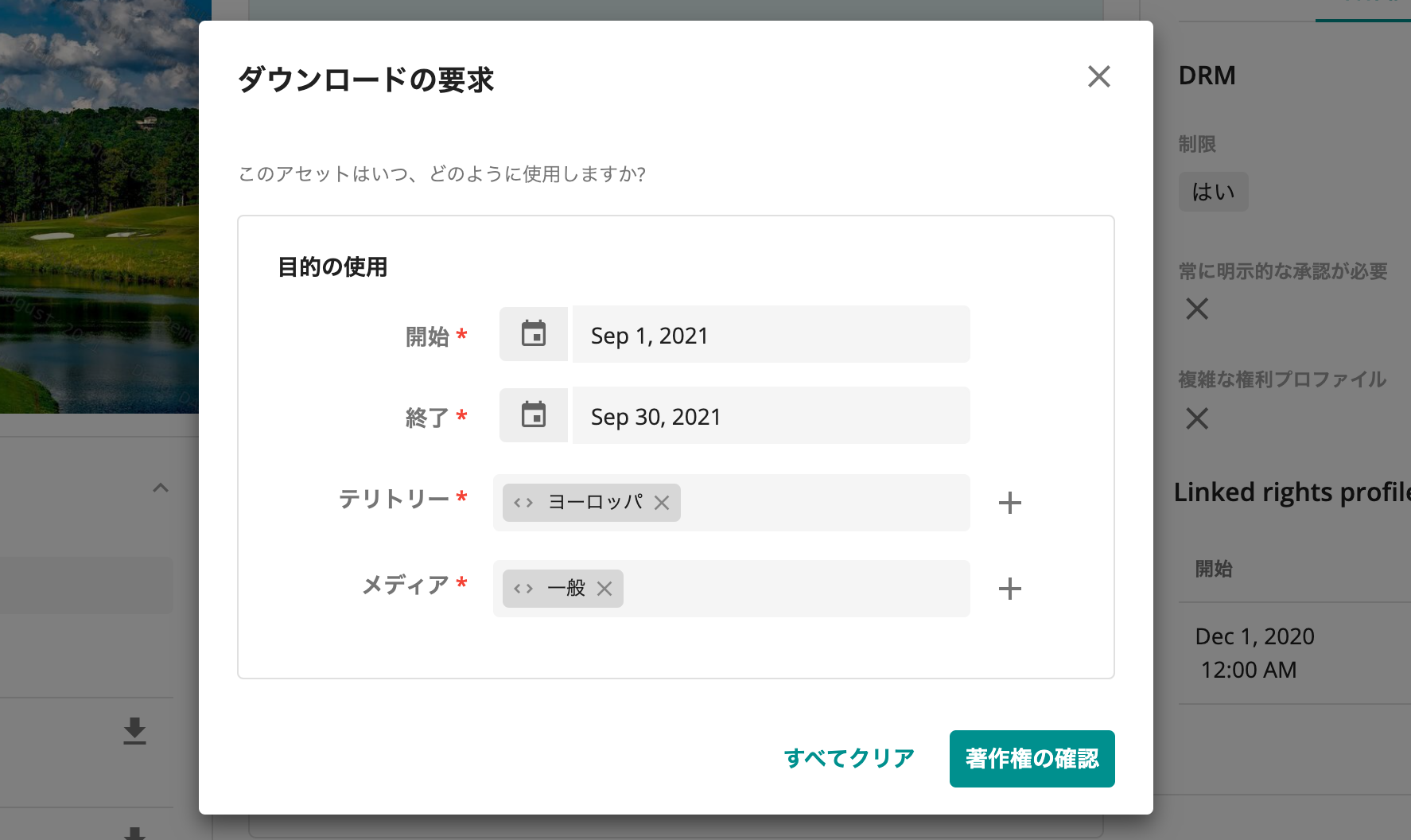Click the X under 複雑な権利プロファイル
Viewport: 1411px width, 840px height.
[x=1197, y=418]
